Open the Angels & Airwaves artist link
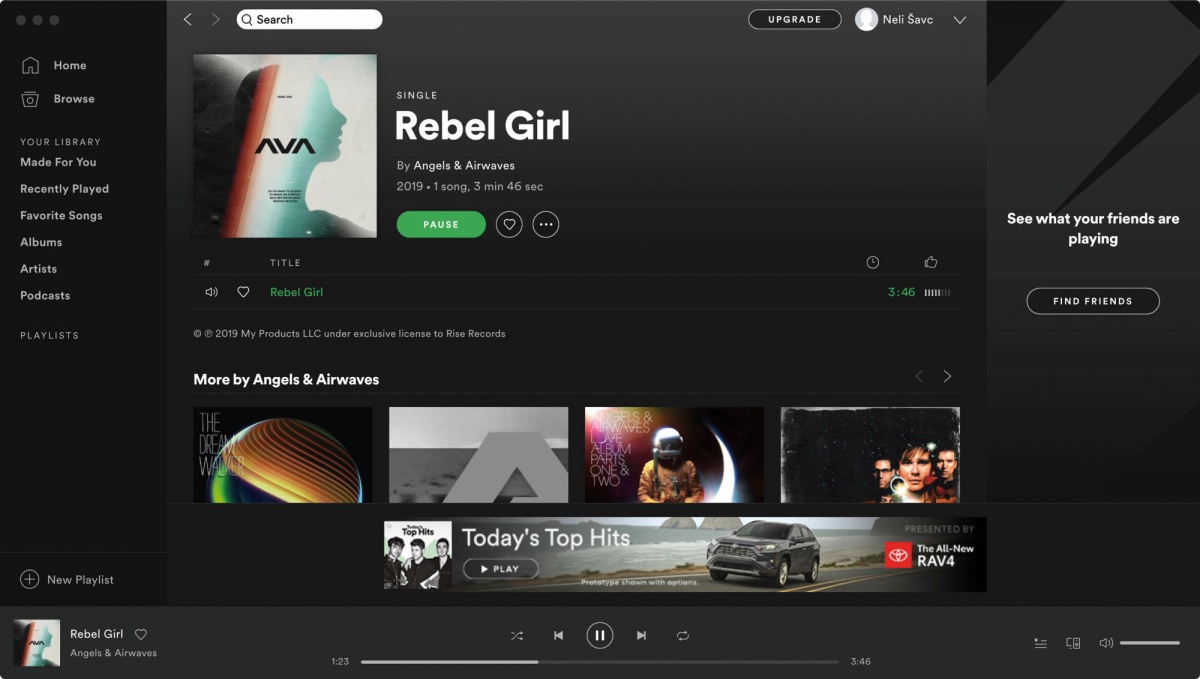 click(x=464, y=165)
